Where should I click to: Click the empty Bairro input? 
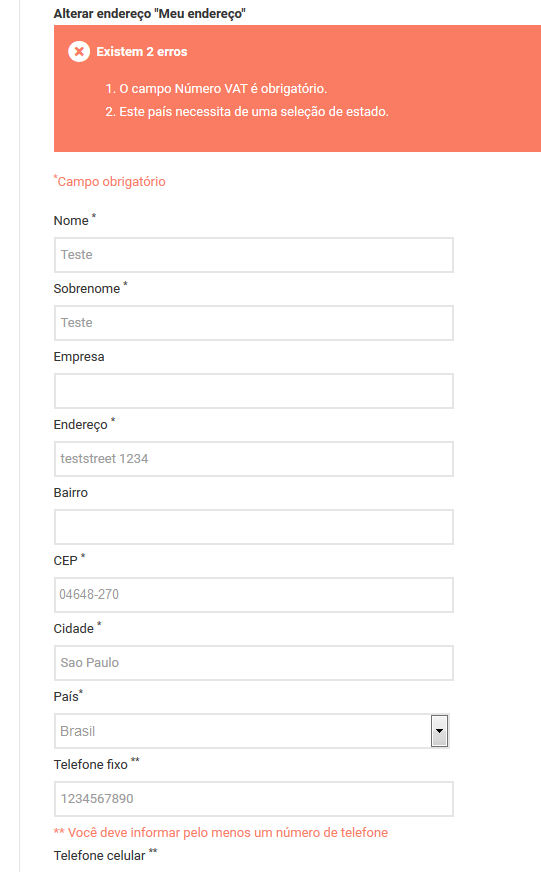tap(254, 527)
